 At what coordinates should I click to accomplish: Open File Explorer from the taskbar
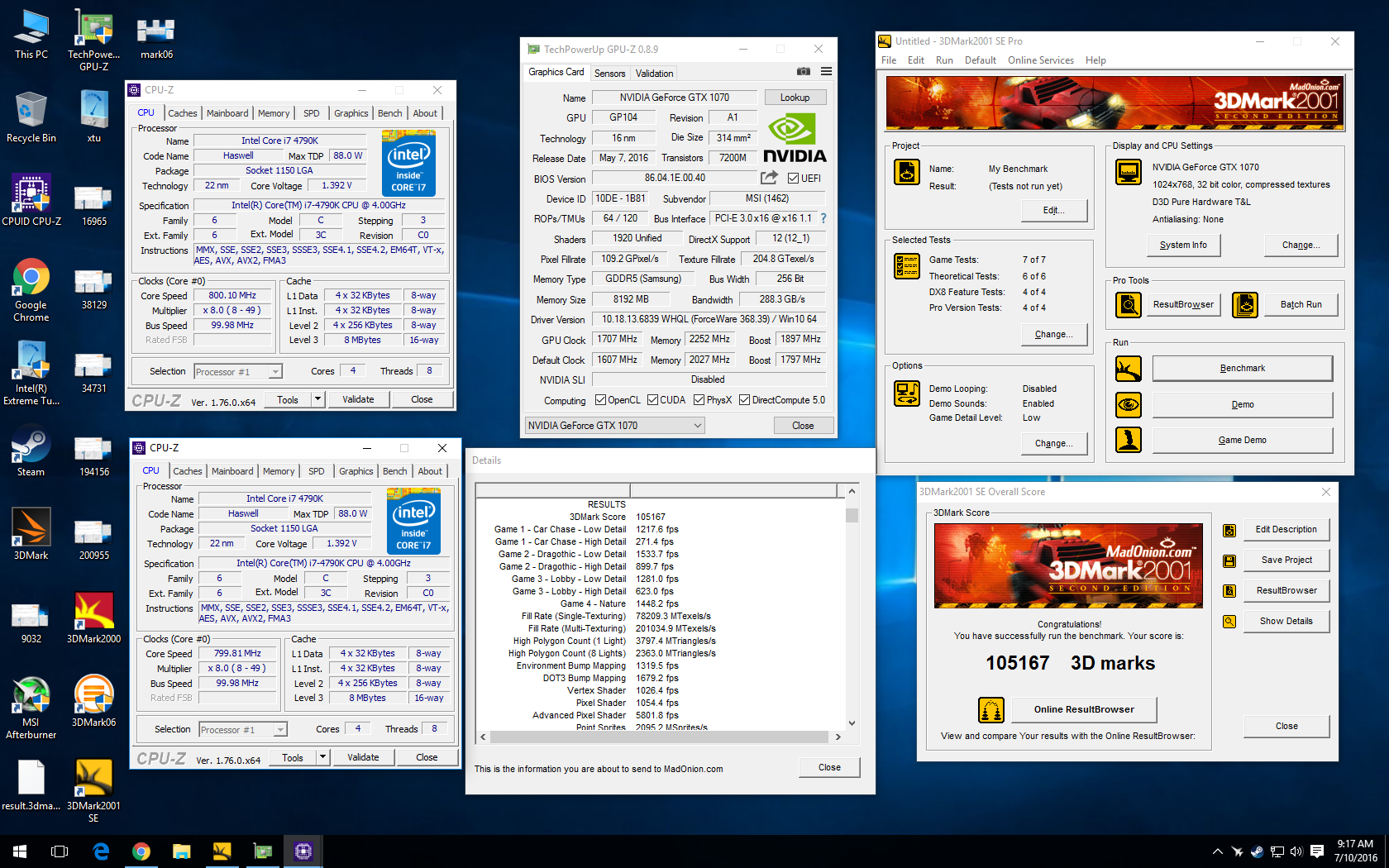pyautogui.click(x=181, y=851)
